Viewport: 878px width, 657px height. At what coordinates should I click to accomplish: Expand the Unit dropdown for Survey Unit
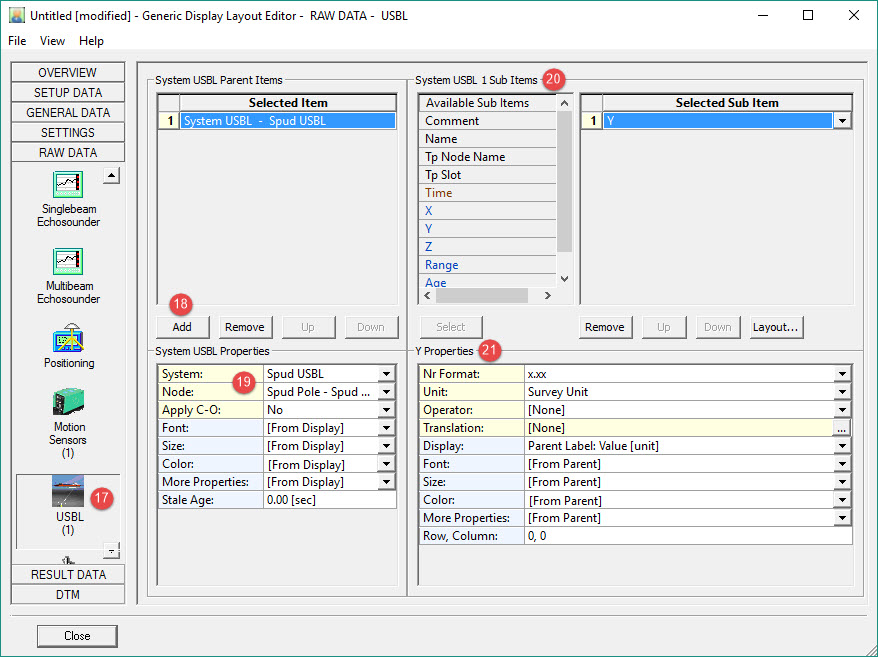pos(843,392)
